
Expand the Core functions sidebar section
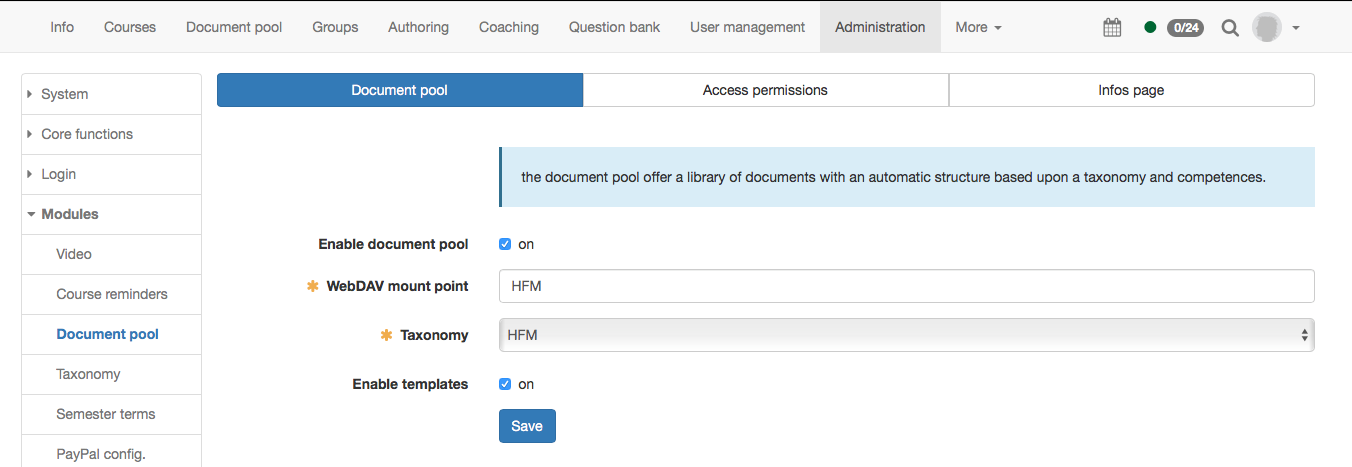point(86,134)
